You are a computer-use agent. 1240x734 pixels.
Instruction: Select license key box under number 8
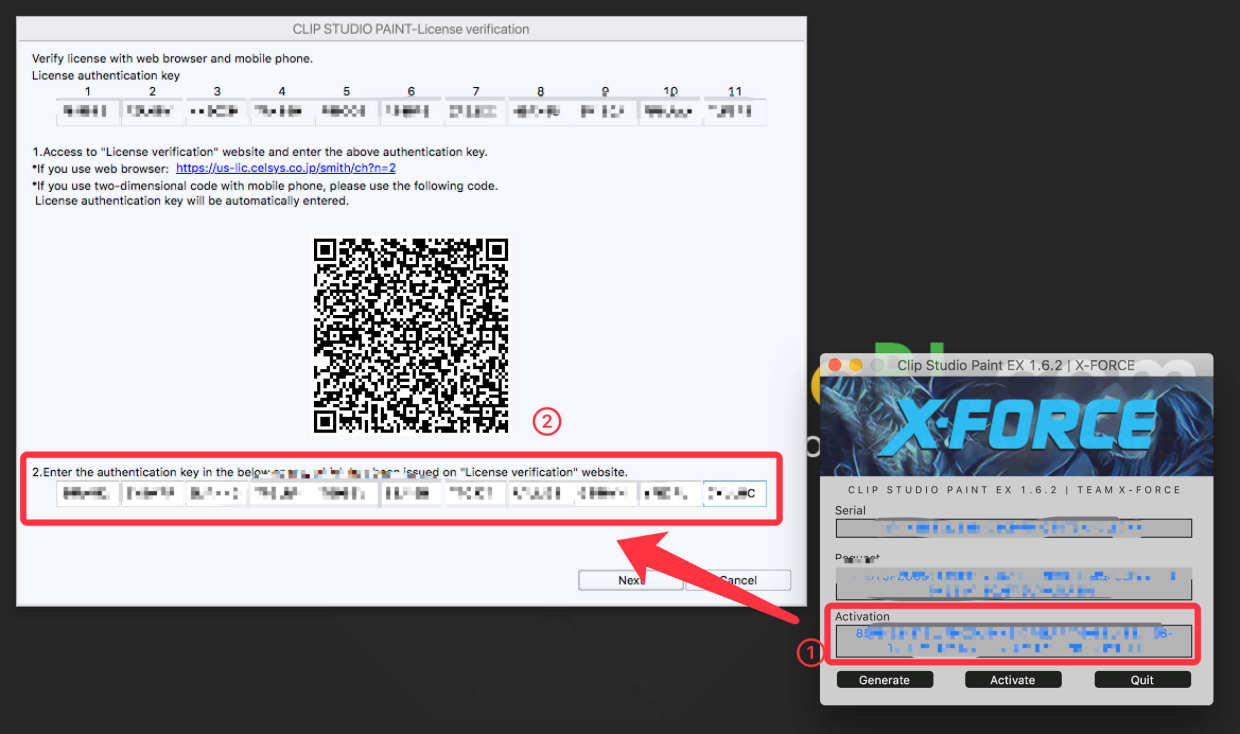[541, 112]
